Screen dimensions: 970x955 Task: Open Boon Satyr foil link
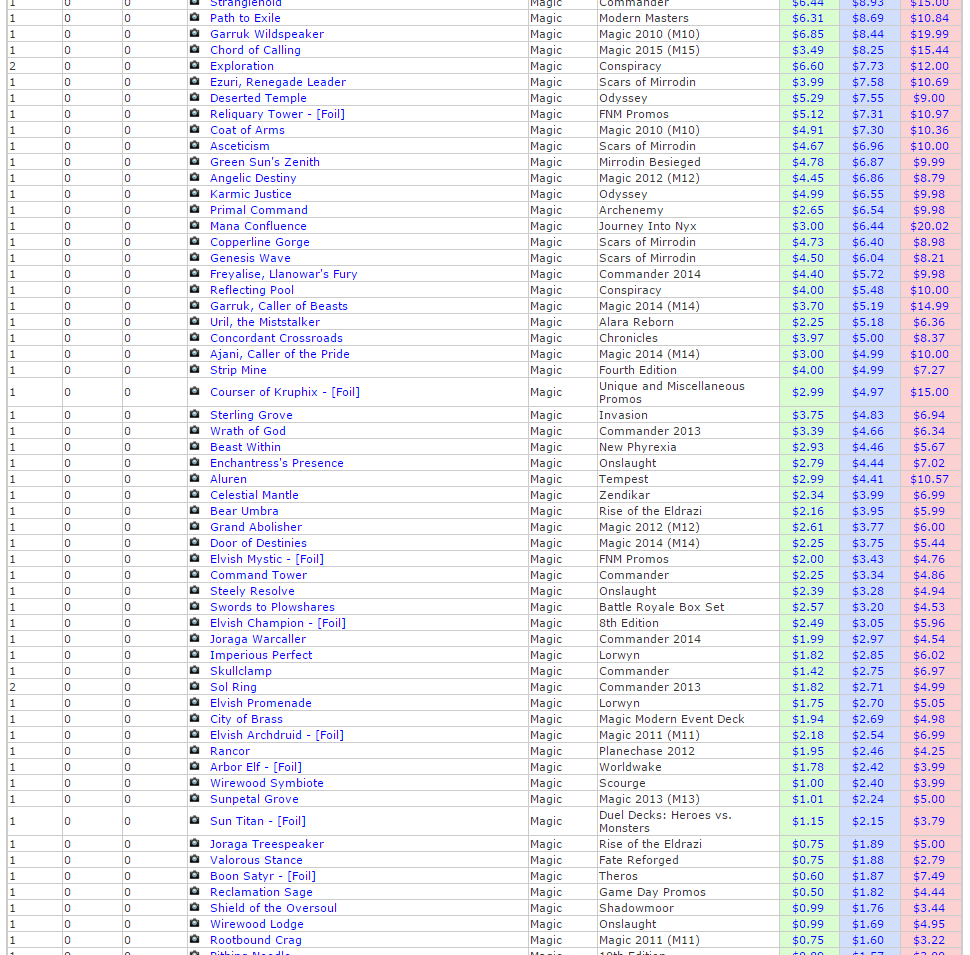pos(262,876)
